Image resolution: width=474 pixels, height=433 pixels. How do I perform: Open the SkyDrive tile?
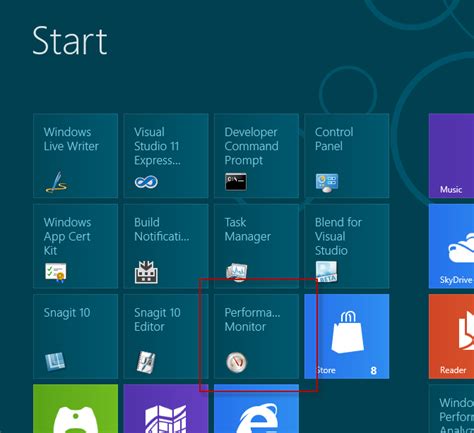click(x=451, y=246)
